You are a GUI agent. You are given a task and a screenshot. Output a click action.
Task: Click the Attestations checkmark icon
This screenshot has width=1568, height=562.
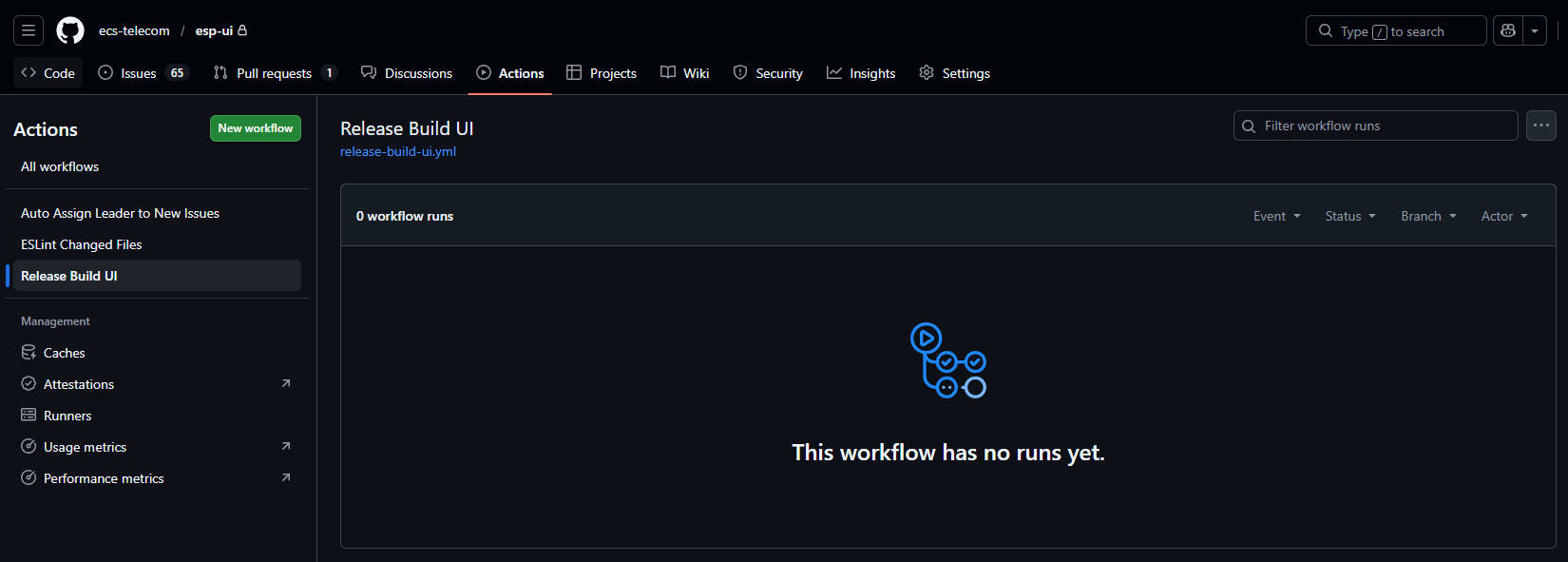coord(29,384)
